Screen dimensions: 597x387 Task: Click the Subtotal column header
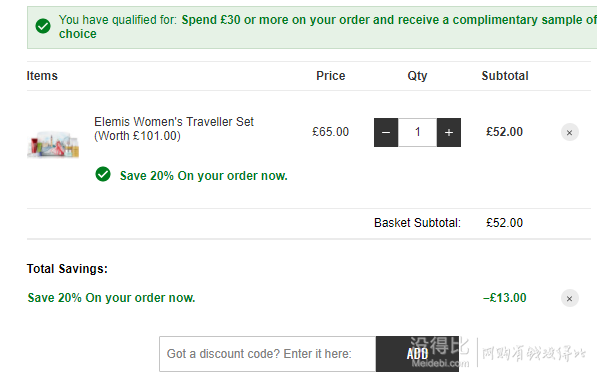coord(505,76)
